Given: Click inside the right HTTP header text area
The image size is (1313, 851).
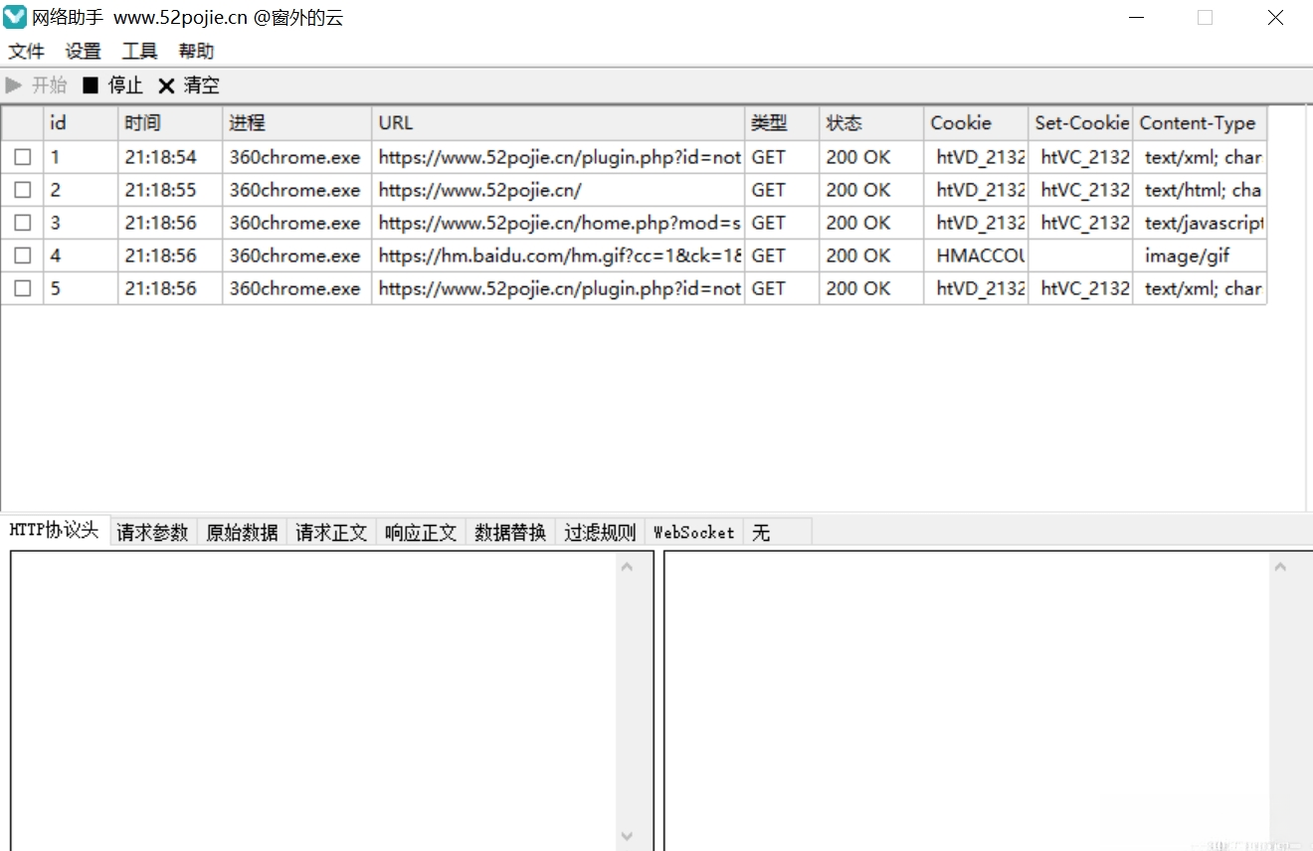Looking at the screenshot, I should click(967, 700).
